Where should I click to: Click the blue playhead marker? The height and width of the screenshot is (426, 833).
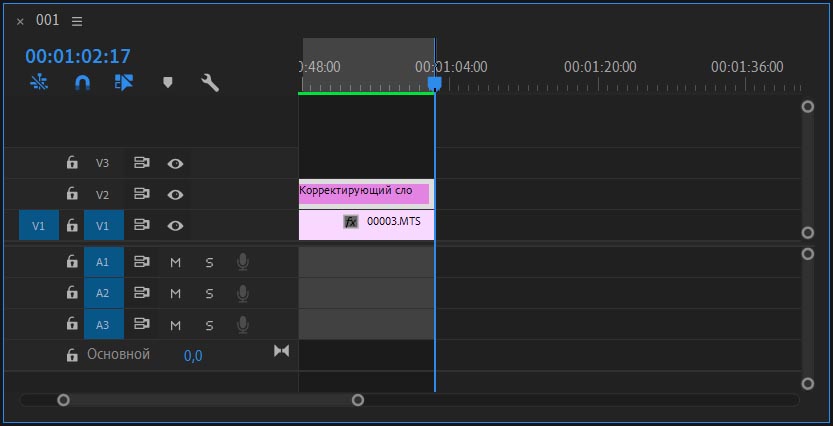pyautogui.click(x=435, y=83)
